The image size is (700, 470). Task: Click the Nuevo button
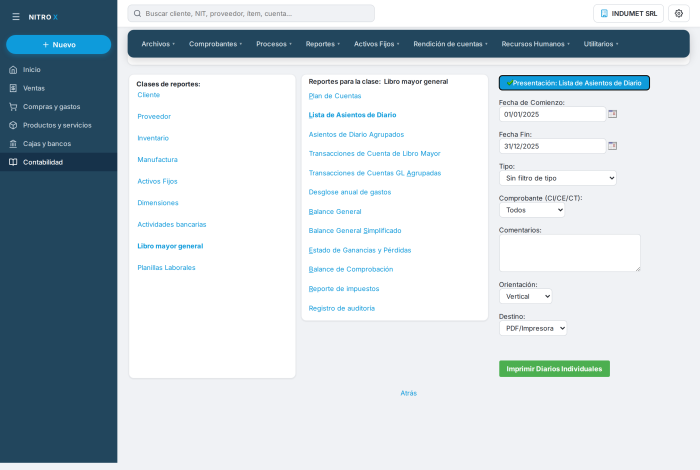[x=58, y=45]
